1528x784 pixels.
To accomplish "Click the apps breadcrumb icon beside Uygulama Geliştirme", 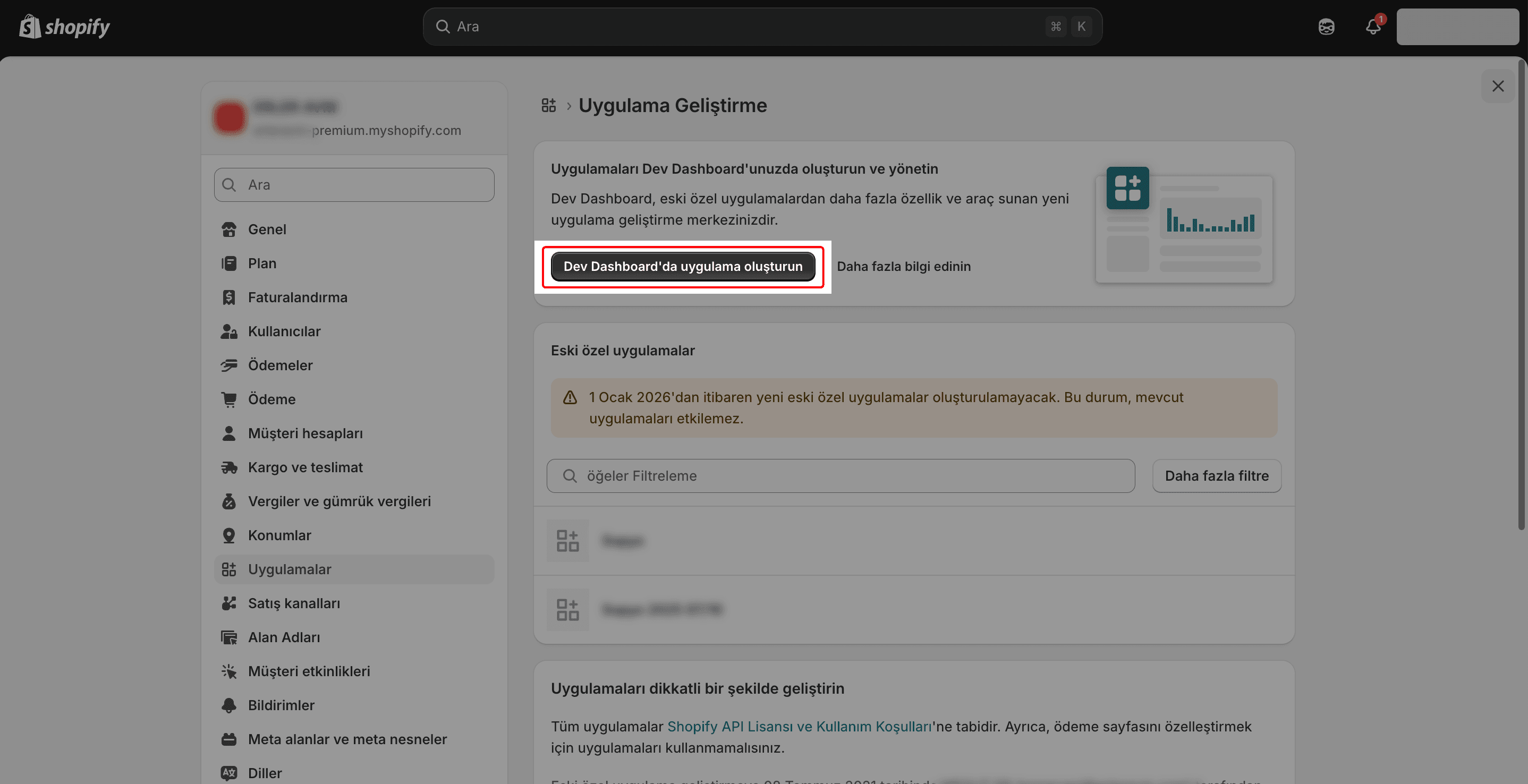I will pyautogui.click(x=549, y=106).
